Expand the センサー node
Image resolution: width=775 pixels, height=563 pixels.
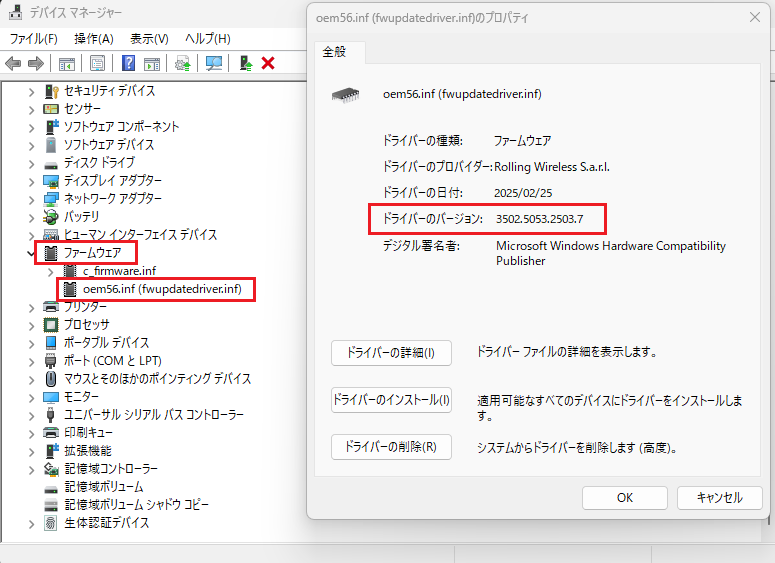[31, 109]
